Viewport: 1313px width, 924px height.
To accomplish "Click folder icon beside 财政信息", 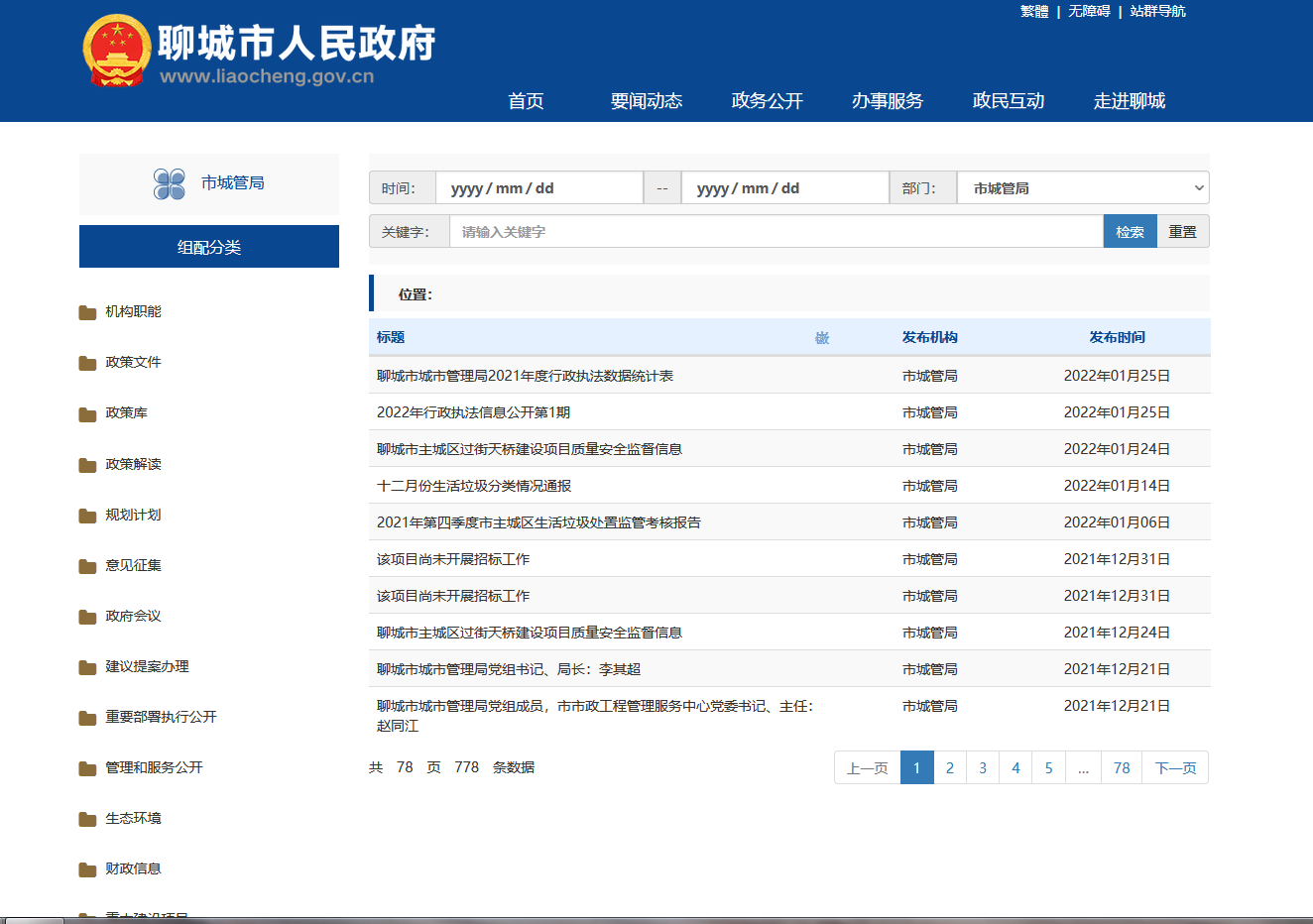I will [x=87, y=869].
